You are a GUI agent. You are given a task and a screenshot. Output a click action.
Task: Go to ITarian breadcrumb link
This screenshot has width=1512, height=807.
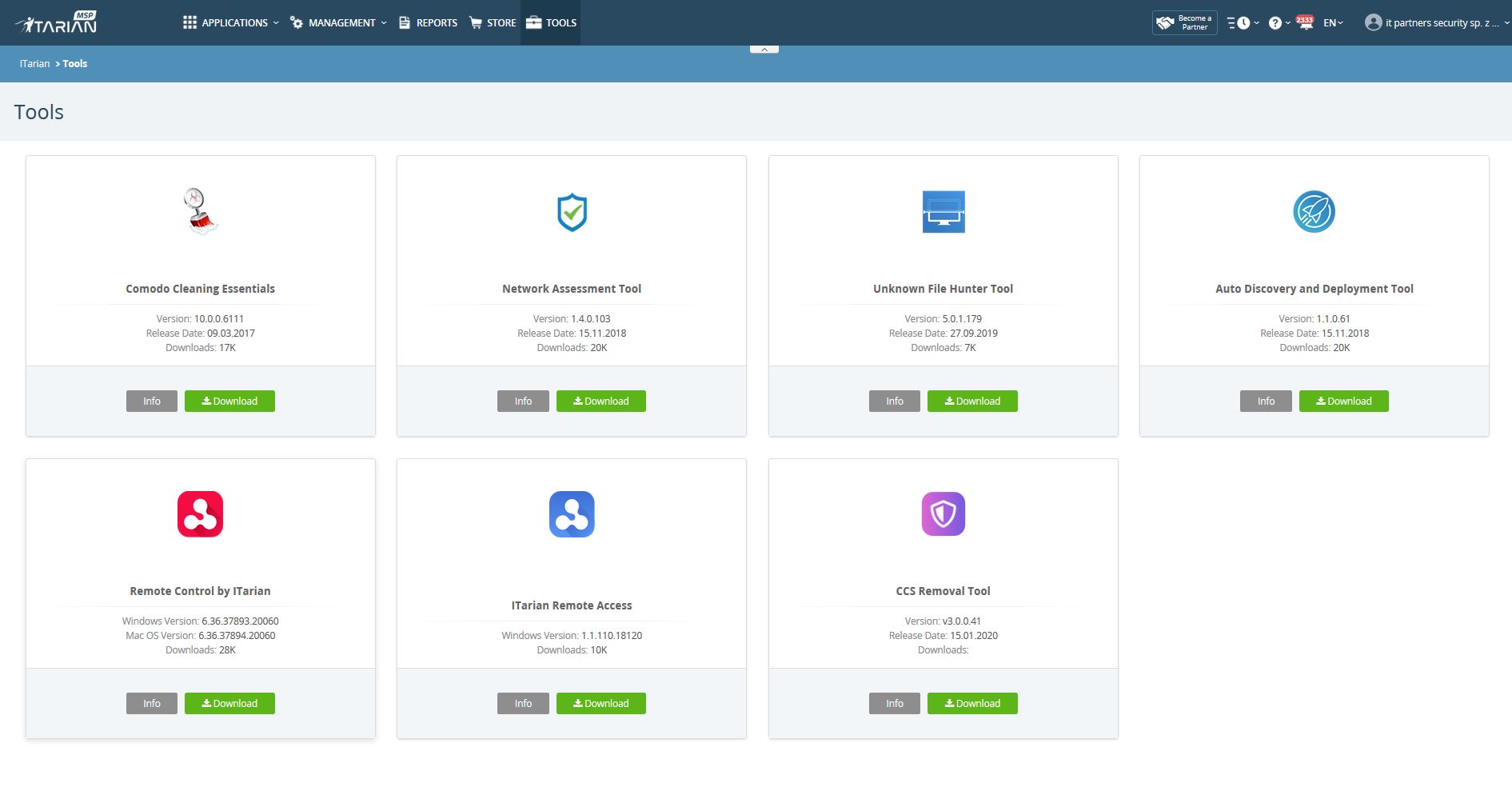point(34,64)
